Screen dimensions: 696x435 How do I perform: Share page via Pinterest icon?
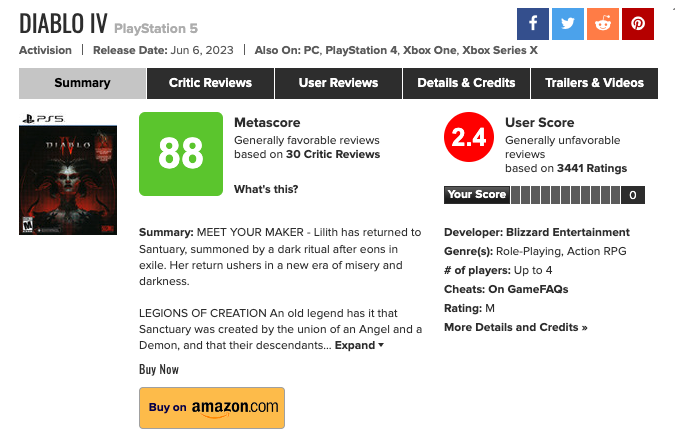638,24
